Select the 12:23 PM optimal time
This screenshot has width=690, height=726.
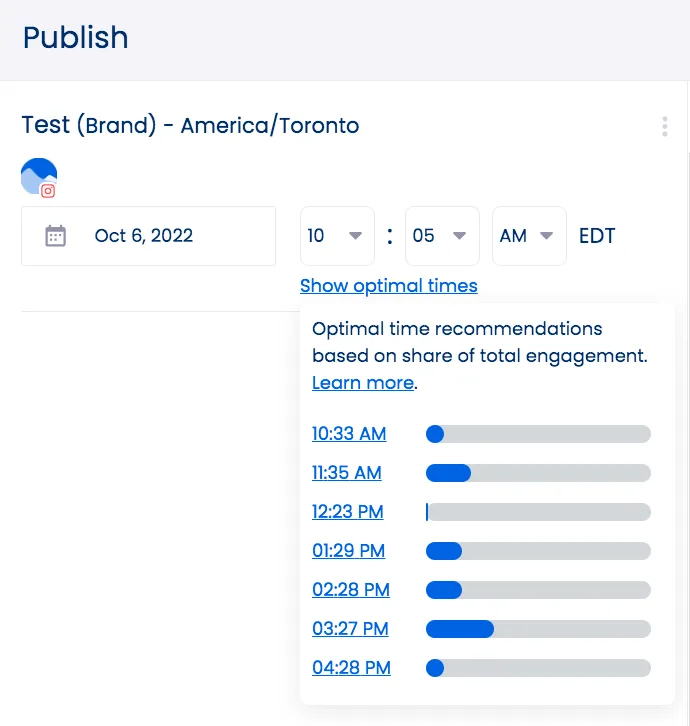347,512
